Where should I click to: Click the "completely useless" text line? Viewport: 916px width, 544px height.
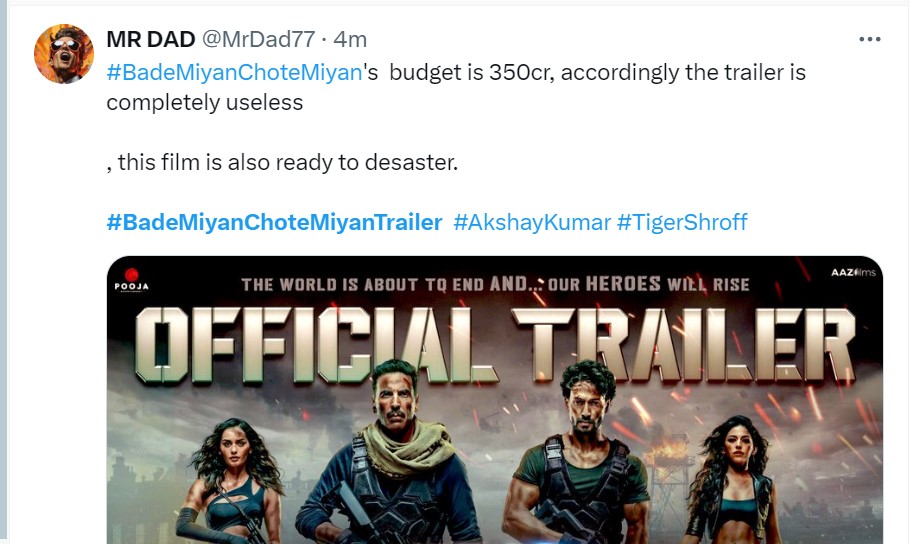pyautogui.click(x=204, y=102)
